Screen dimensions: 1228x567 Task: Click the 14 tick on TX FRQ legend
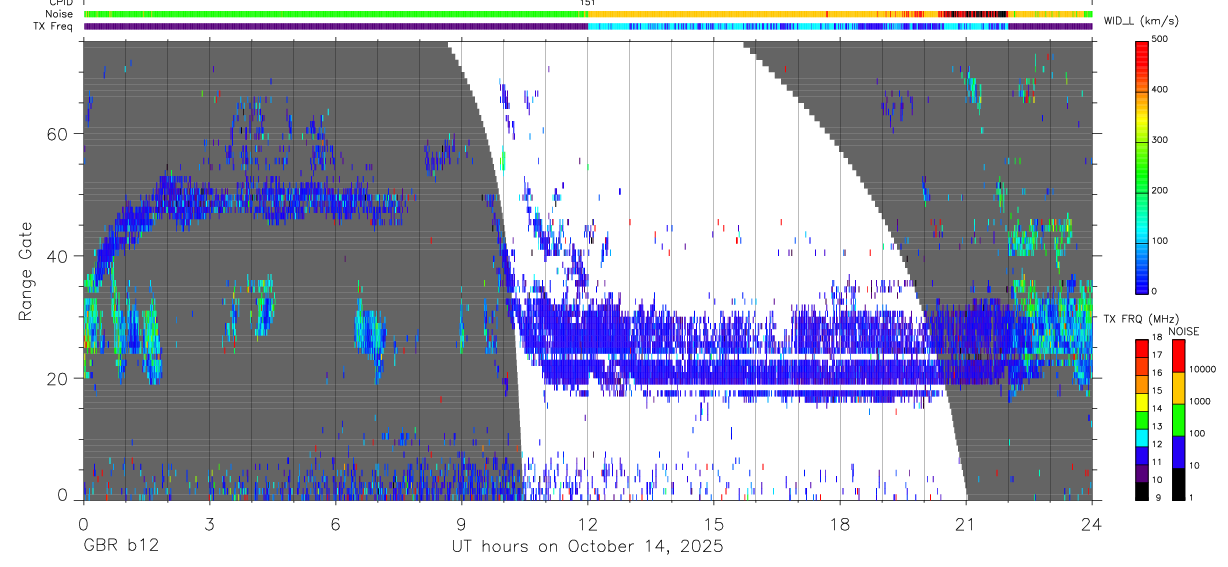(1158, 408)
